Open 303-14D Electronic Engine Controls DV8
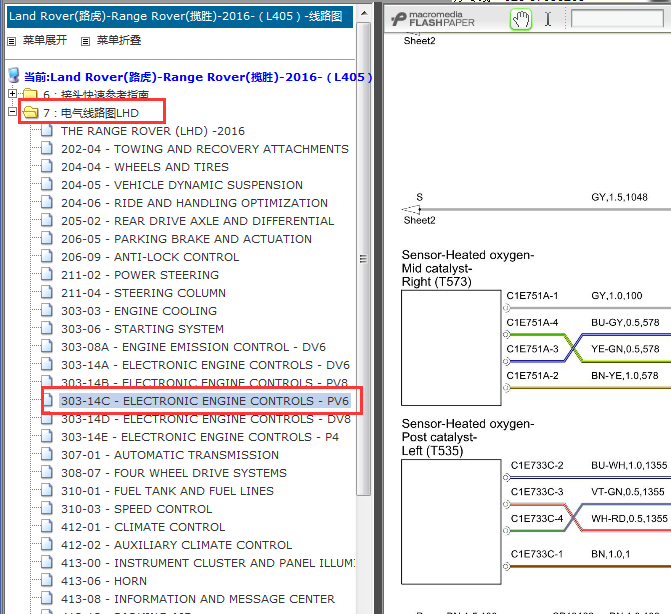 click(x=206, y=419)
